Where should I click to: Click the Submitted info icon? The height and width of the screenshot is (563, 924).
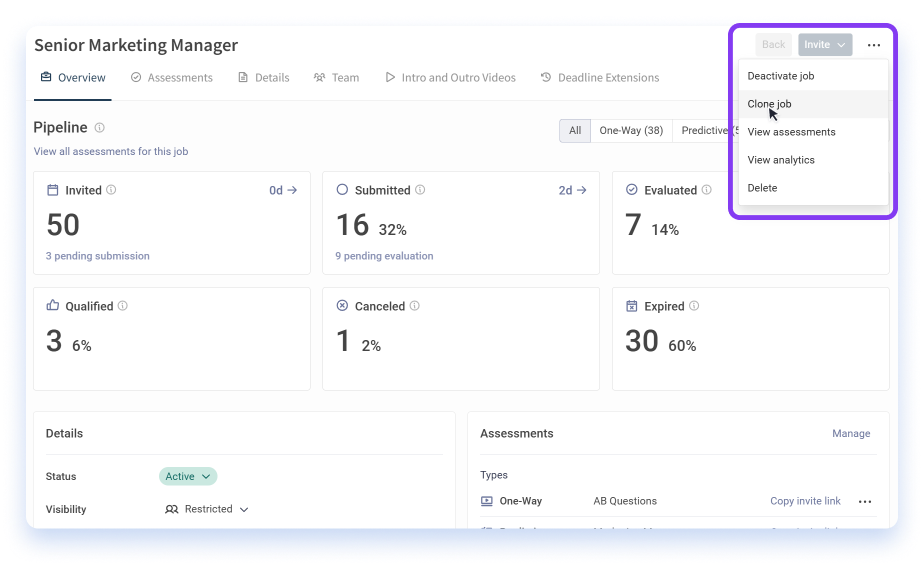click(420, 190)
